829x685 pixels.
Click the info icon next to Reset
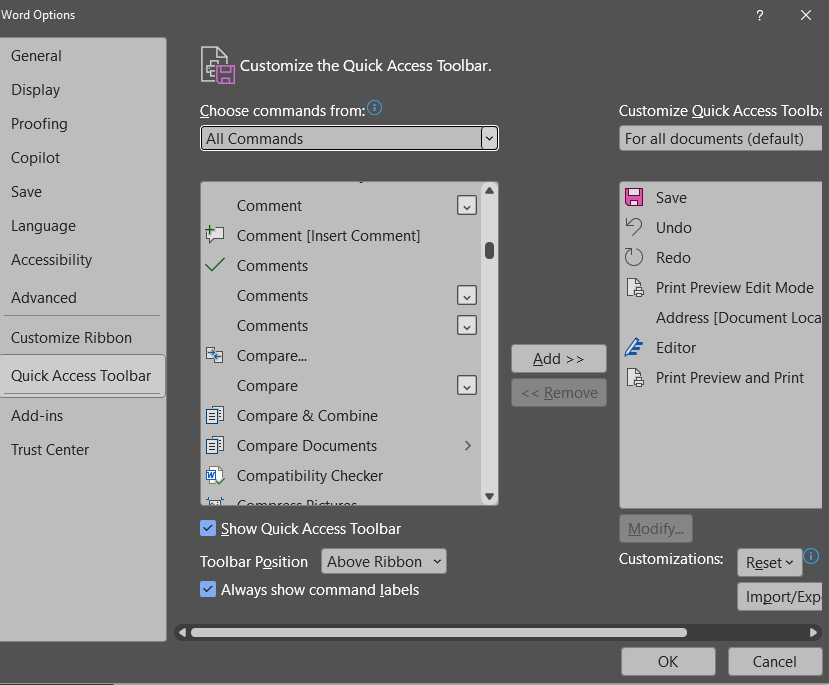click(811, 556)
